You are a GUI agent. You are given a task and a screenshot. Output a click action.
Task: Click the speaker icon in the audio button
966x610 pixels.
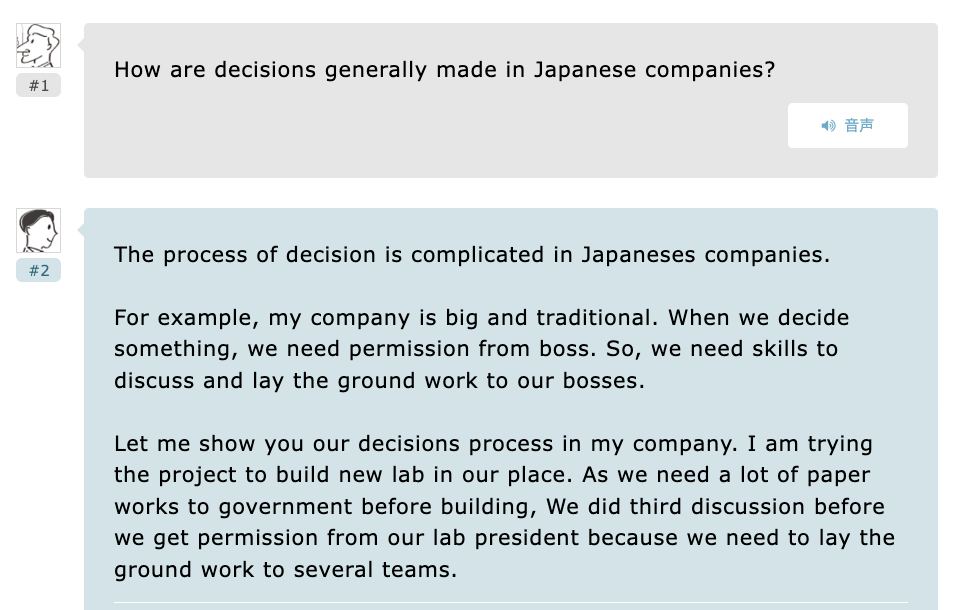tap(828, 126)
